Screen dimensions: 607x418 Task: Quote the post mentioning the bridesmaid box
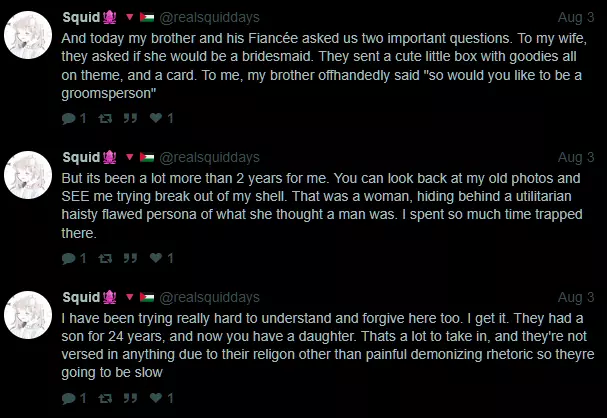tap(129, 118)
